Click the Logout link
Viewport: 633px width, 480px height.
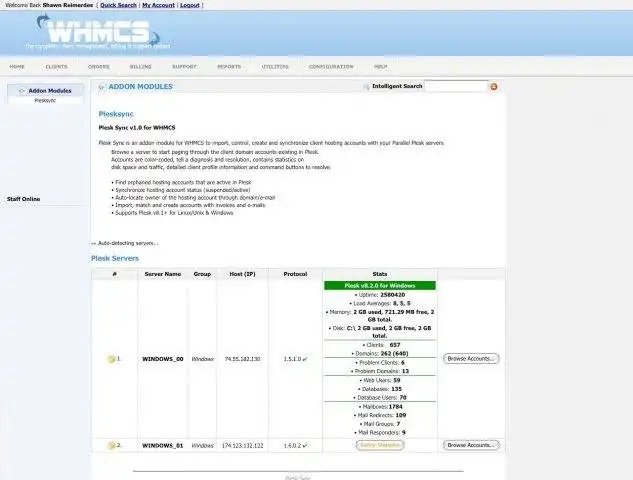pyautogui.click(x=190, y=5)
